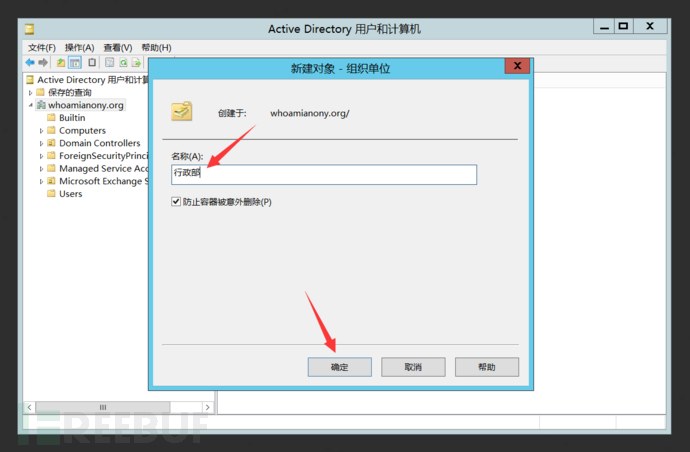Click the 取消 button
Viewport: 690px width, 452px height.
413,367
